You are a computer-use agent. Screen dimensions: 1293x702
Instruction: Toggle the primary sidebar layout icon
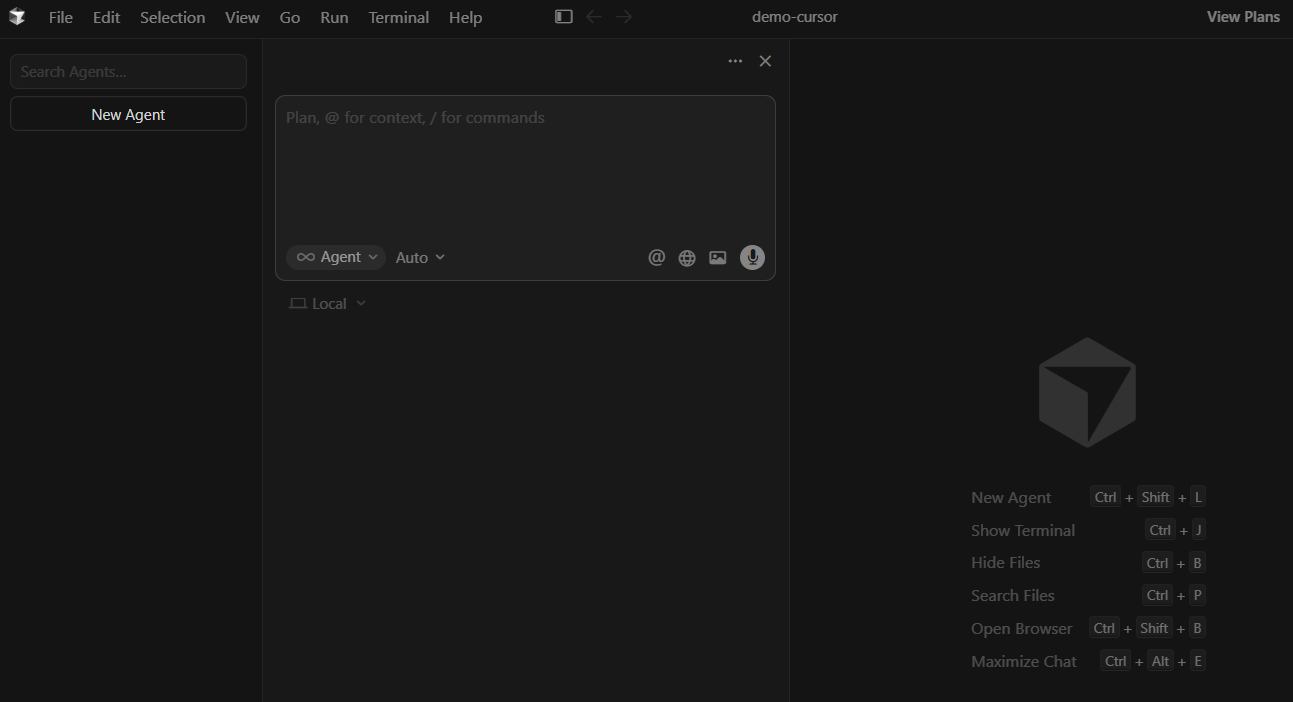(563, 16)
